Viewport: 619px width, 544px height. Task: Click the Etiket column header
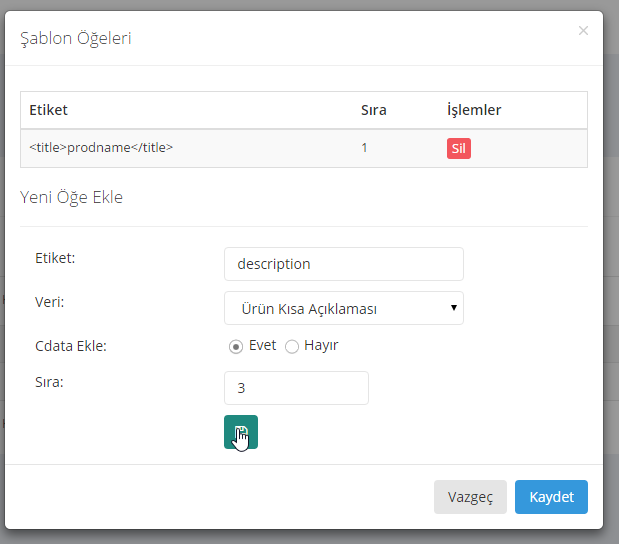coord(48,110)
